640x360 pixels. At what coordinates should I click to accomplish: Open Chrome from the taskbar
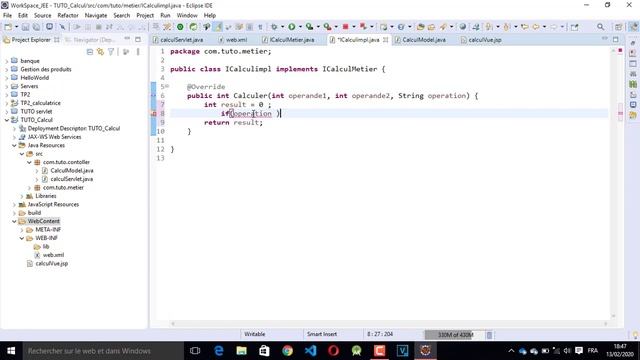point(287,351)
